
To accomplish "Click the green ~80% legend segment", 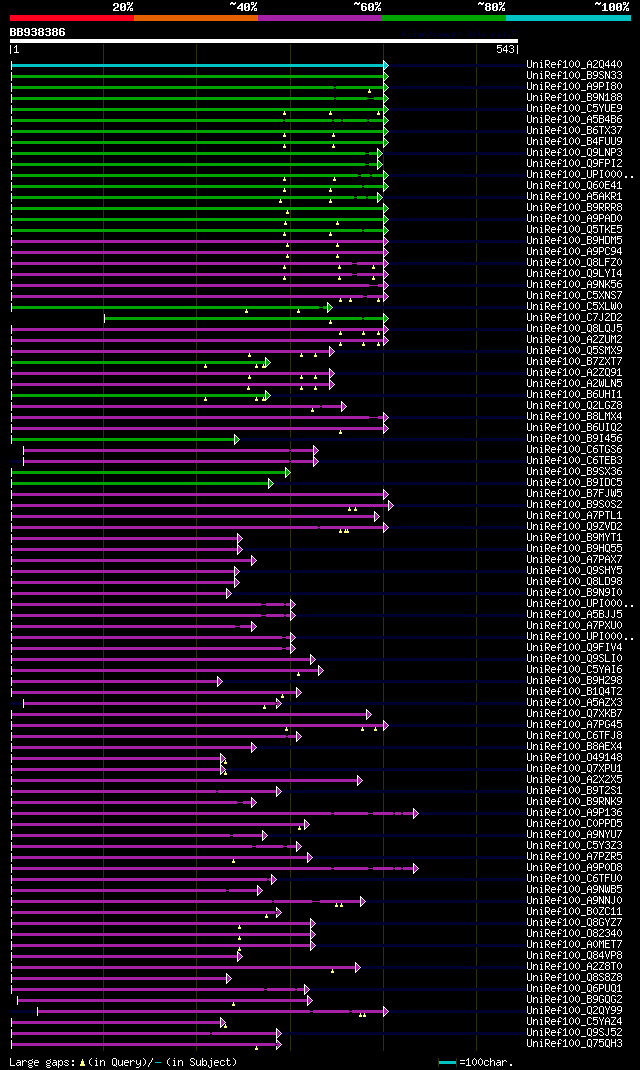I will (x=444, y=18).
